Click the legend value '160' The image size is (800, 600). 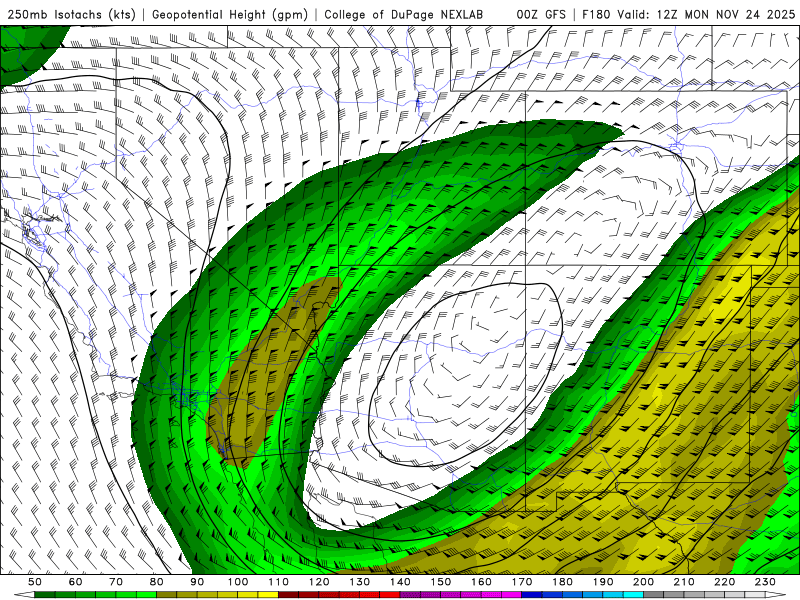coord(481,582)
